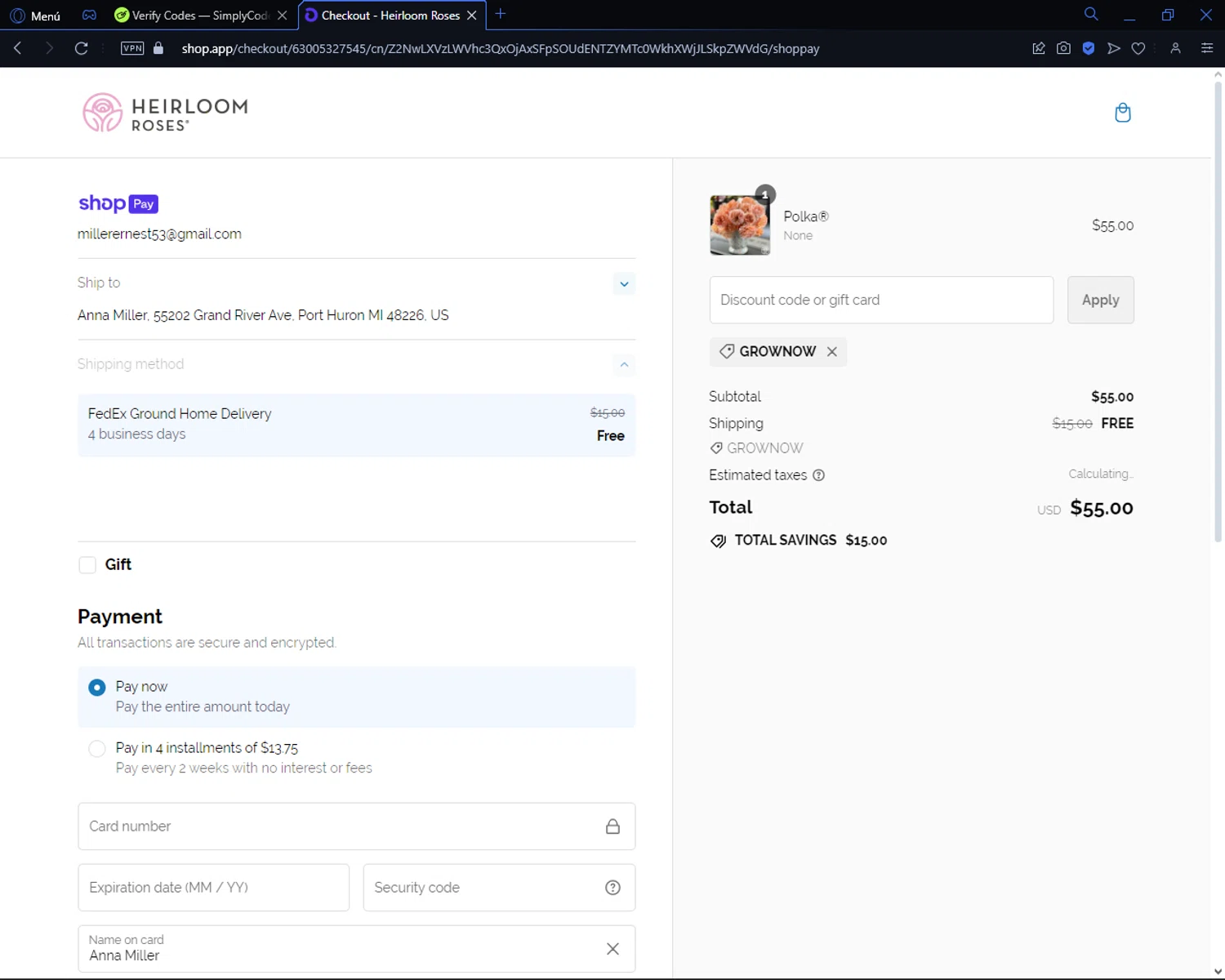The height and width of the screenshot is (980, 1225).
Task: Collapse the Shipping method section
Action: click(624, 364)
